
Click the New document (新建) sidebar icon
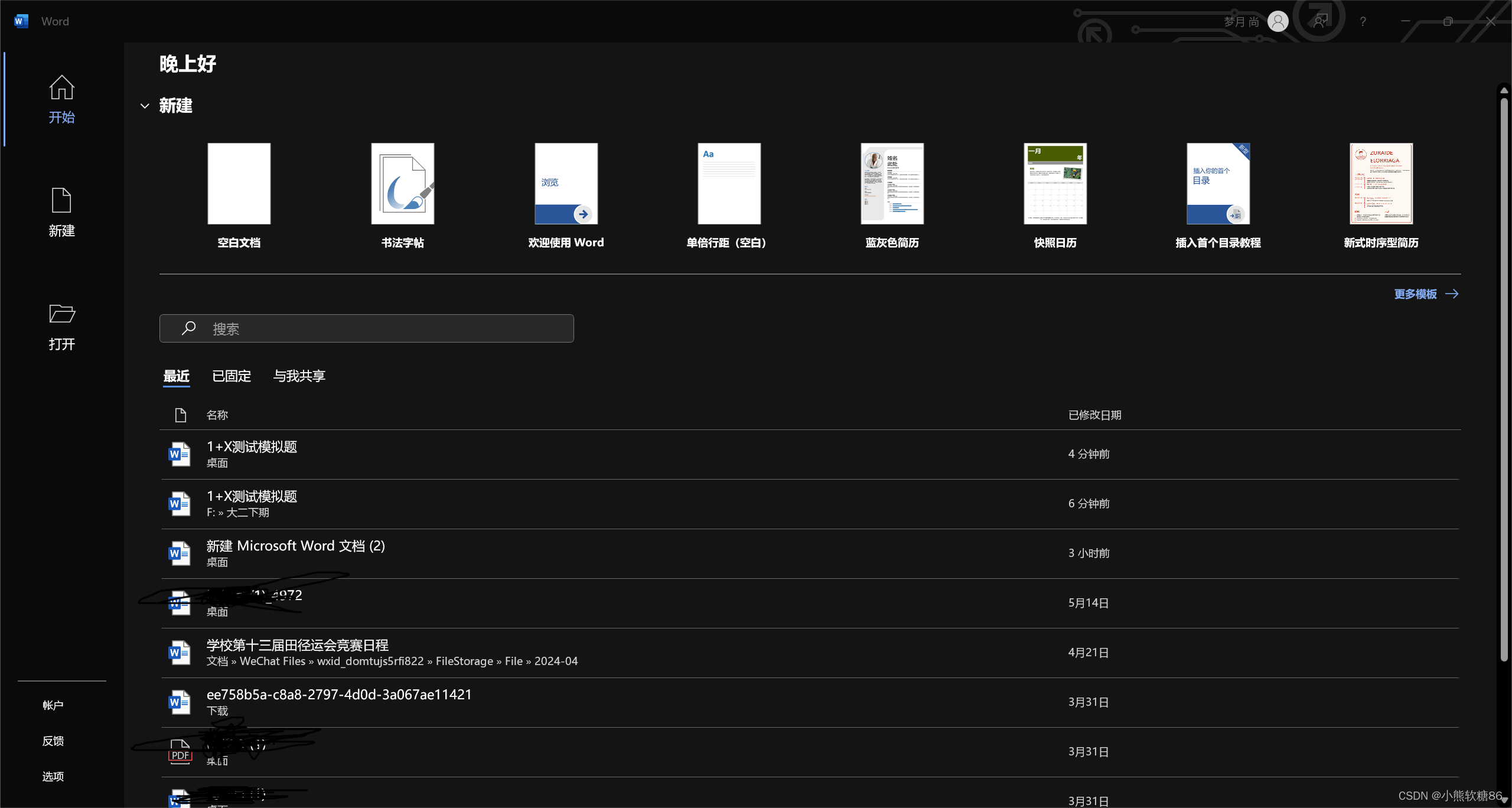[61, 201]
